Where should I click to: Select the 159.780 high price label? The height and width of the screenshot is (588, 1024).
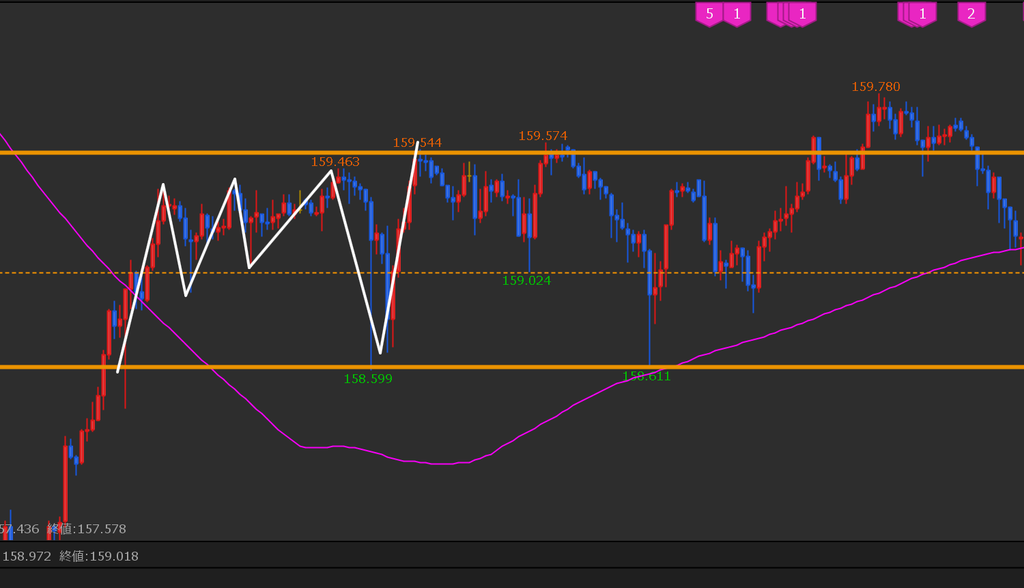click(876, 87)
